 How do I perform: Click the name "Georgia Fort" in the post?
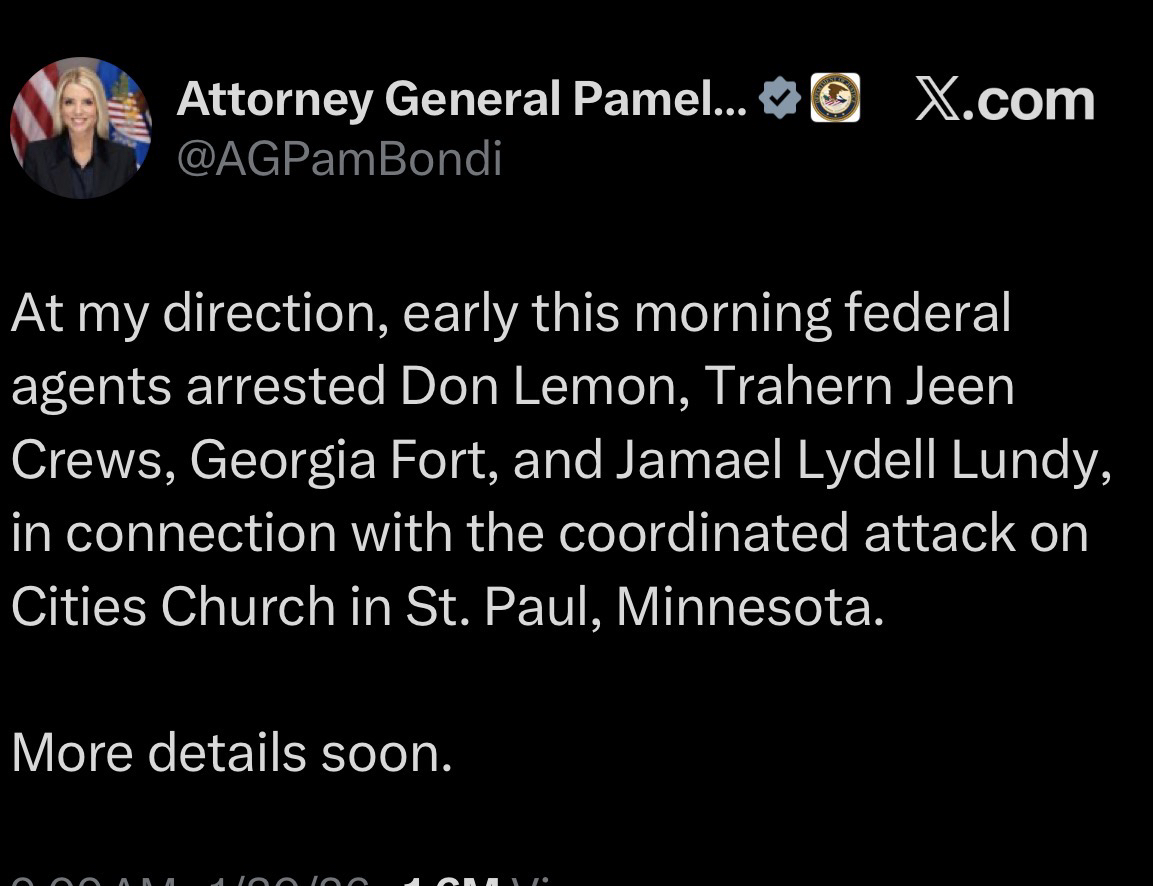(339, 459)
